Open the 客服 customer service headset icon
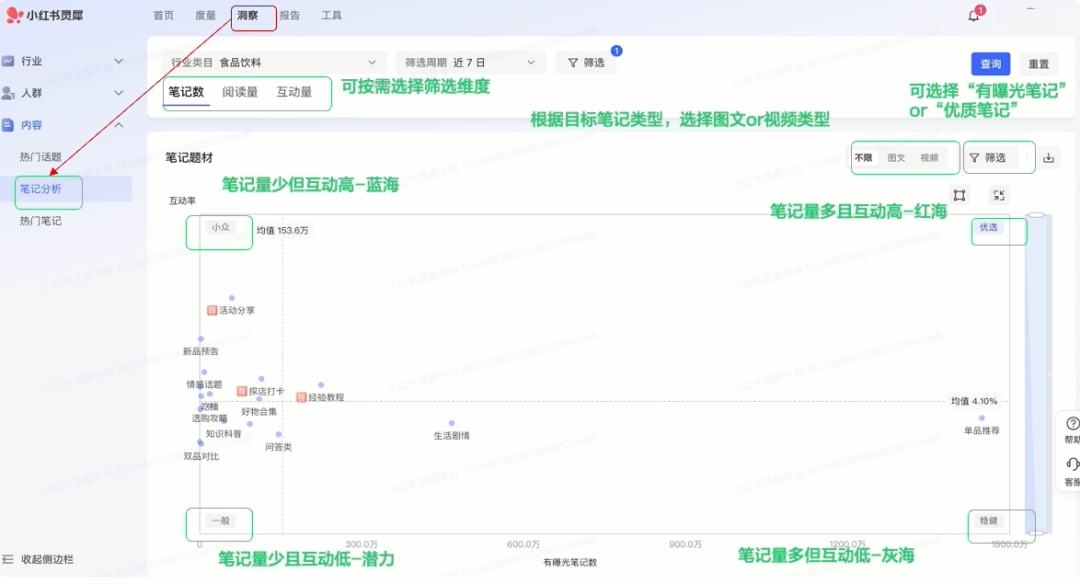The image size is (1080, 584). (x=1072, y=465)
